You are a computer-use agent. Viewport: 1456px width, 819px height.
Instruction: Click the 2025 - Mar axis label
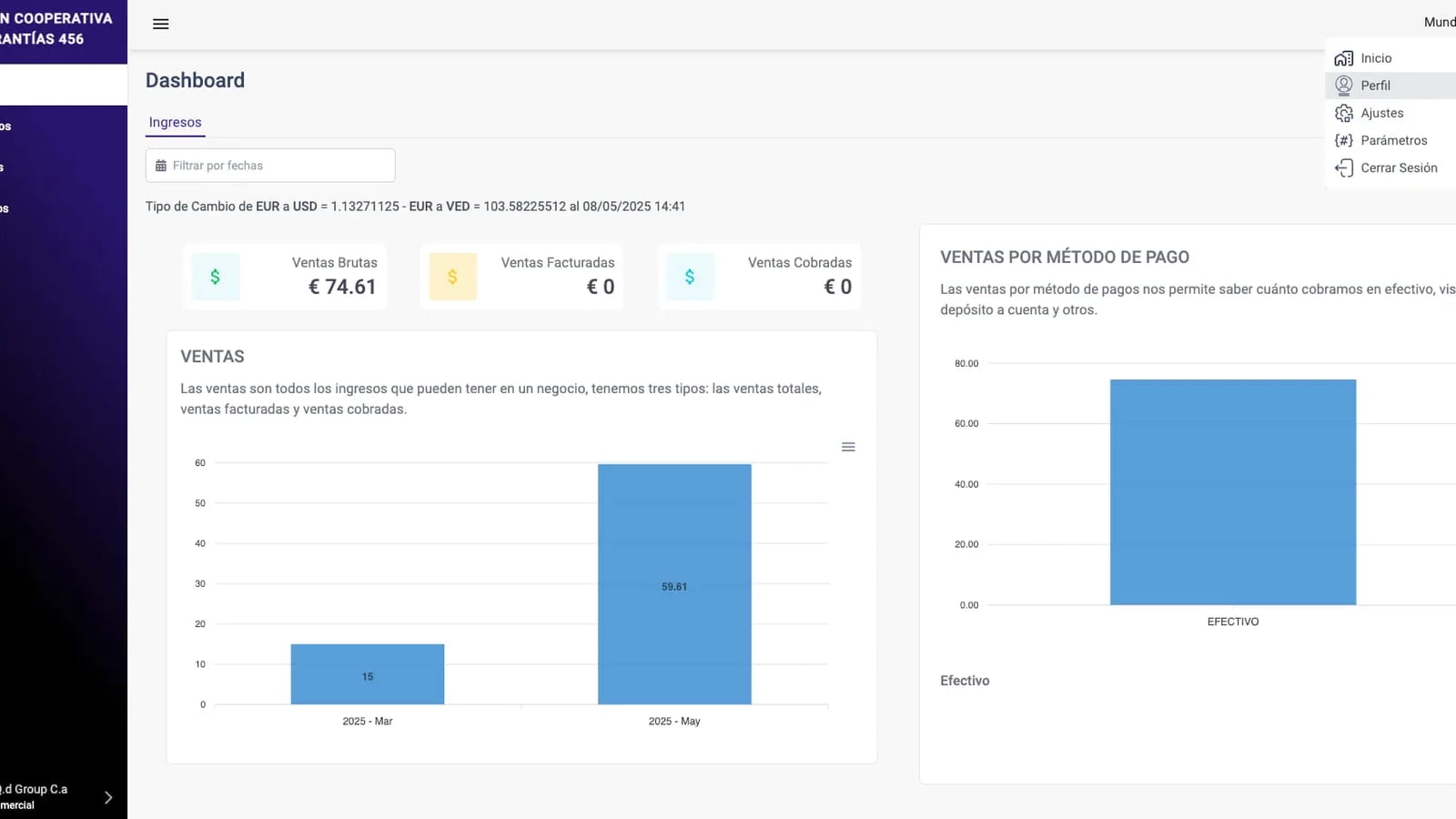pos(368,721)
